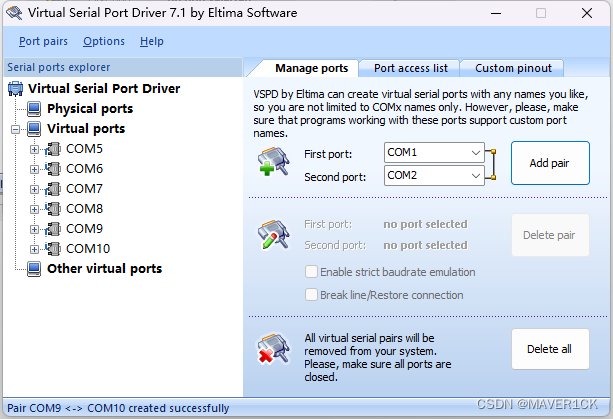Minimize the Virtual Serial Port Driver window
Image resolution: width=613 pixels, height=419 pixels.
pos(496,13)
